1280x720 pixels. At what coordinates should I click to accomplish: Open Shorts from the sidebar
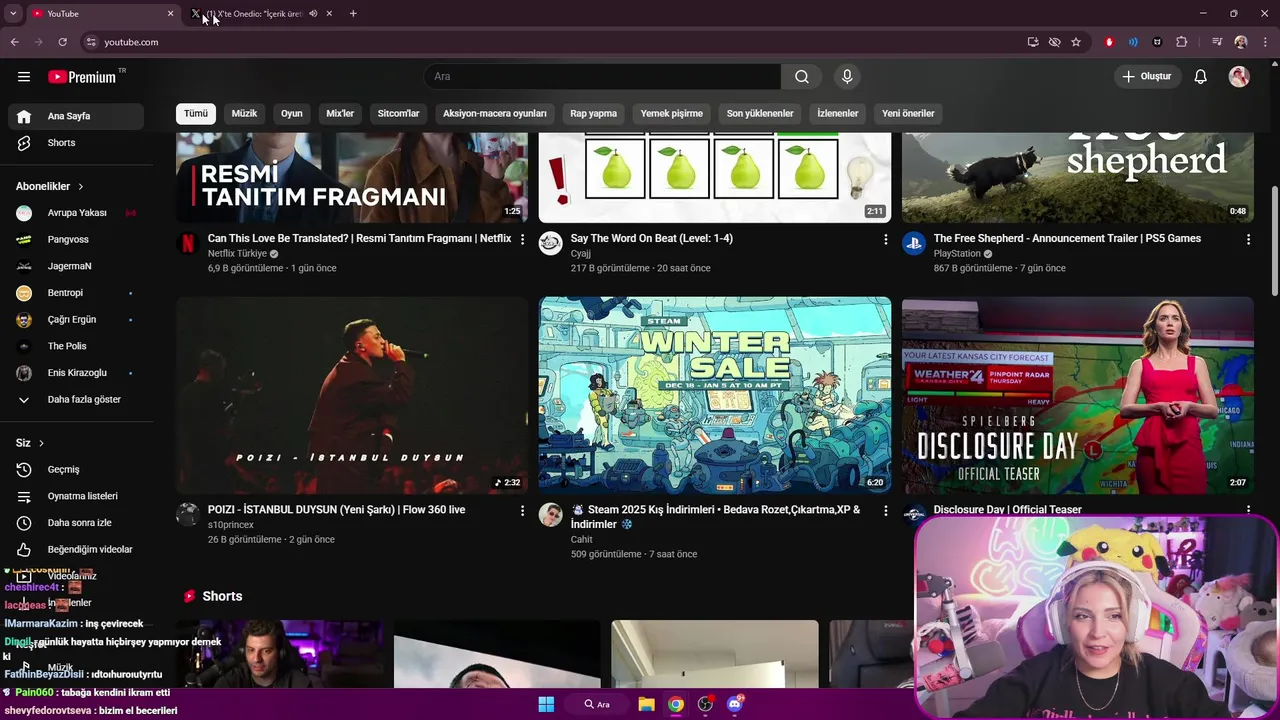76,143
